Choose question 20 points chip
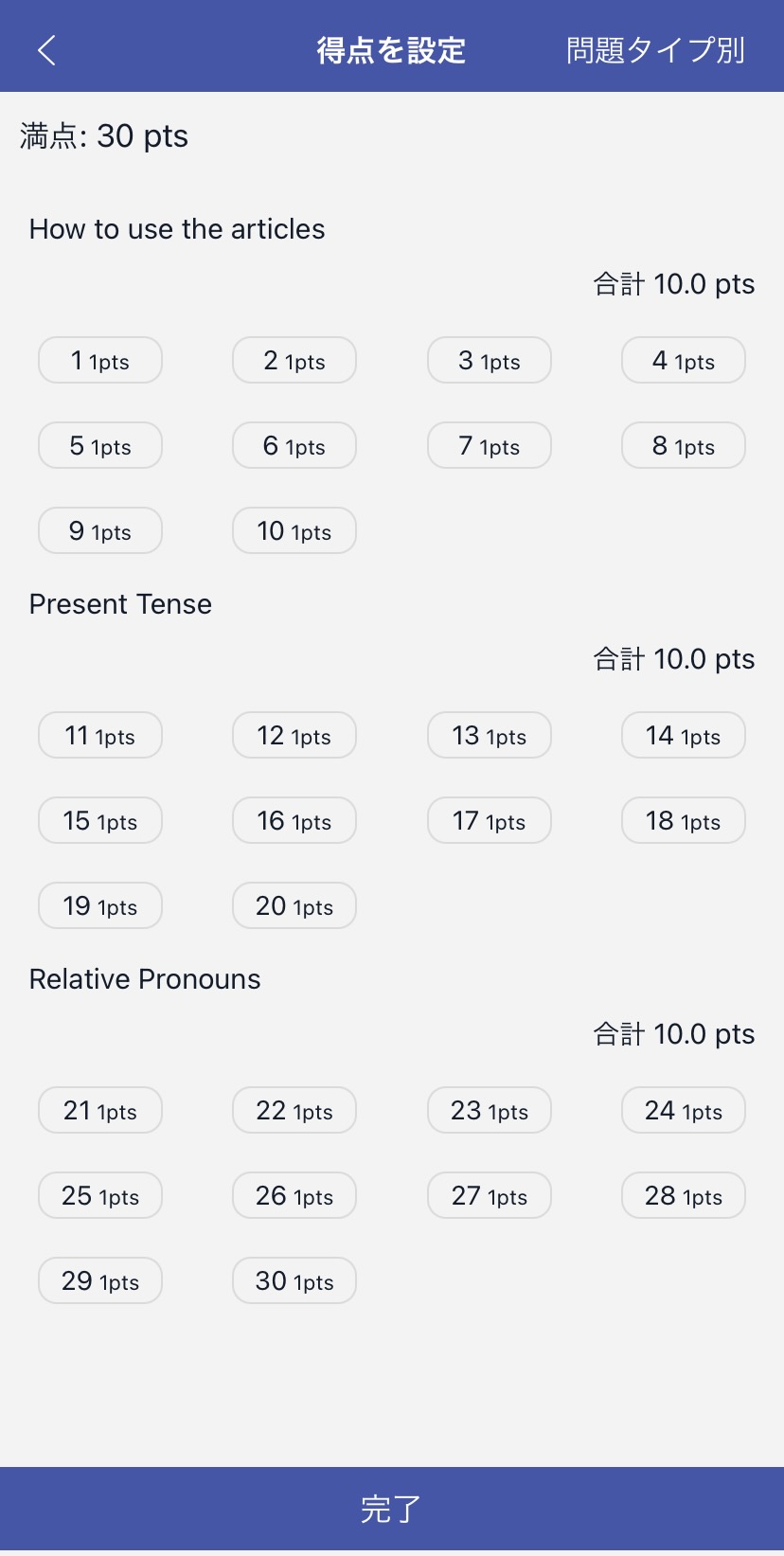This screenshot has height=1556, width=784. coord(294,906)
